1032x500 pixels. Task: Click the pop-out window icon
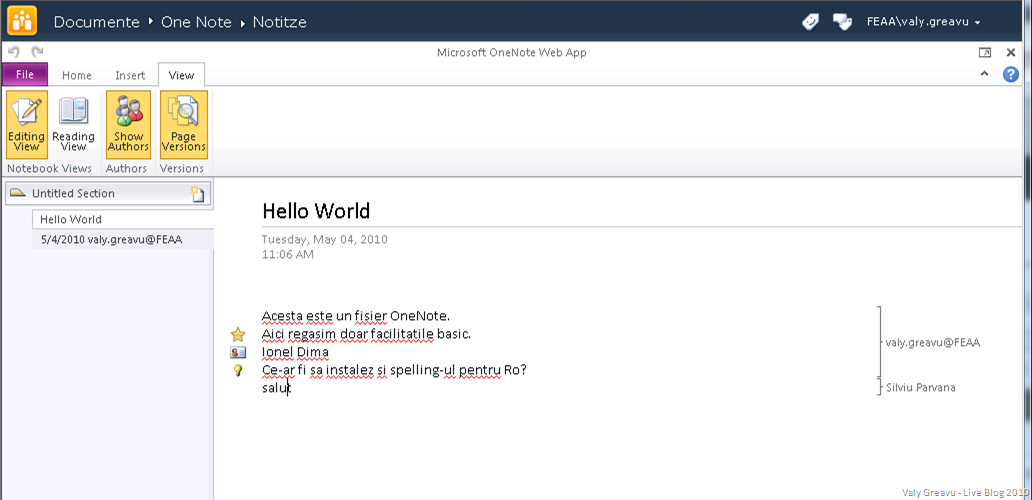click(985, 53)
